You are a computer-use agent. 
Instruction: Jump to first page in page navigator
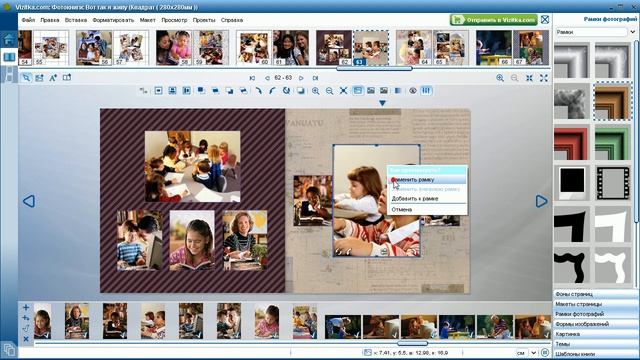click(x=252, y=78)
